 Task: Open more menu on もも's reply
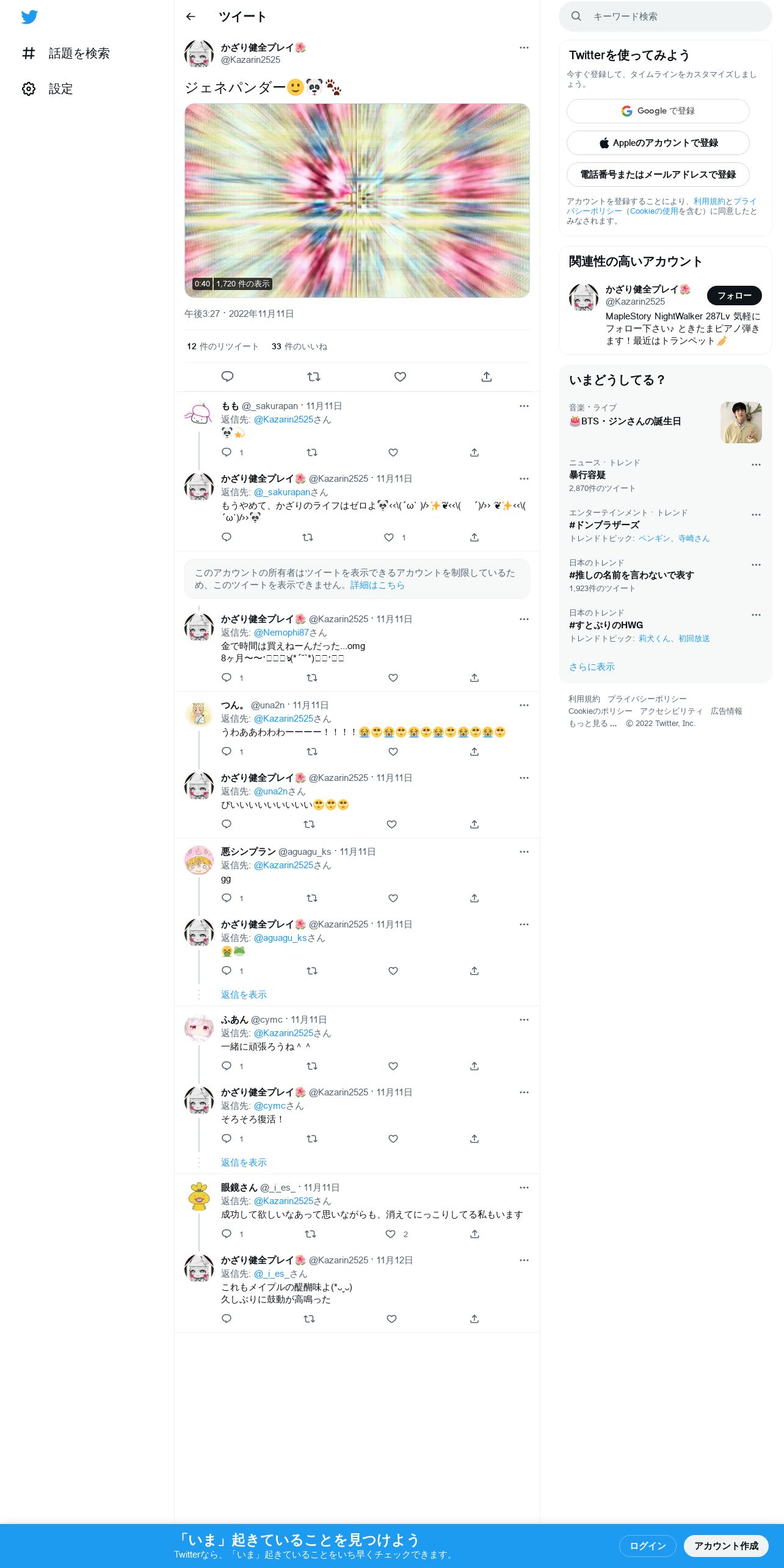point(524,406)
